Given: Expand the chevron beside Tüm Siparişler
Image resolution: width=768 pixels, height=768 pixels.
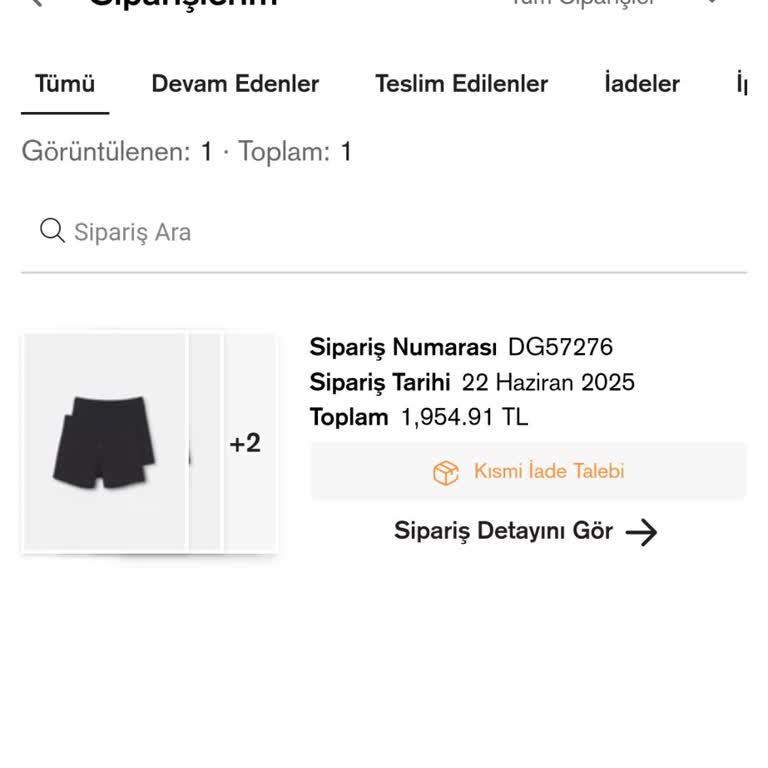Looking at the screenshot, I should tap(712, 3).
